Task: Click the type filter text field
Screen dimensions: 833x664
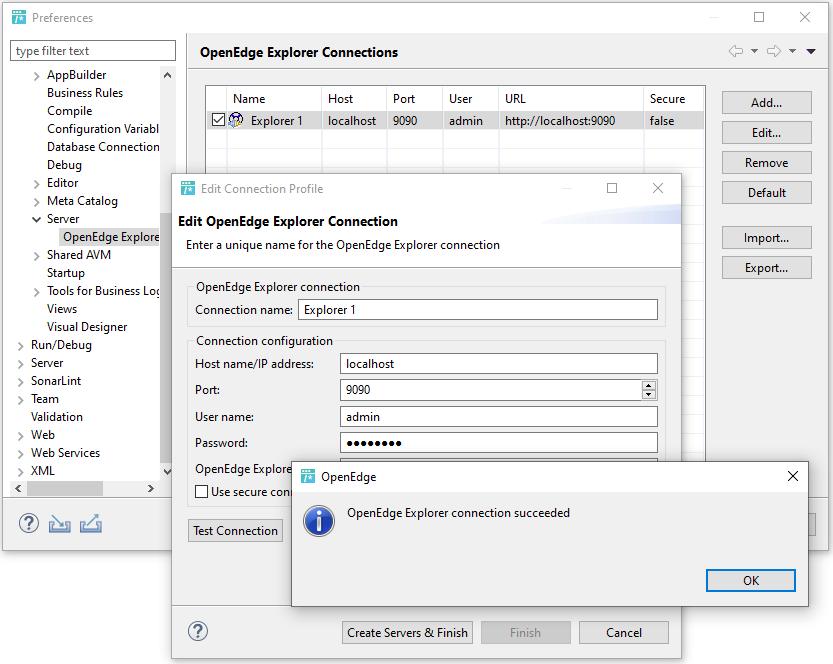Action: pos(93,50)
